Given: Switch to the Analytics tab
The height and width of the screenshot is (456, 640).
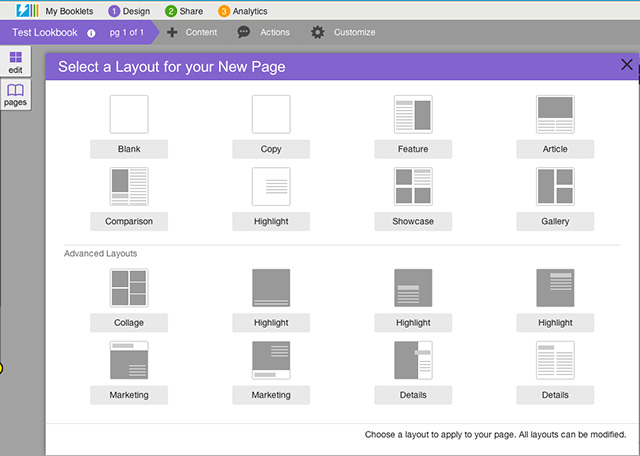Looking at the screenshot, I should (x=242, y=11).
